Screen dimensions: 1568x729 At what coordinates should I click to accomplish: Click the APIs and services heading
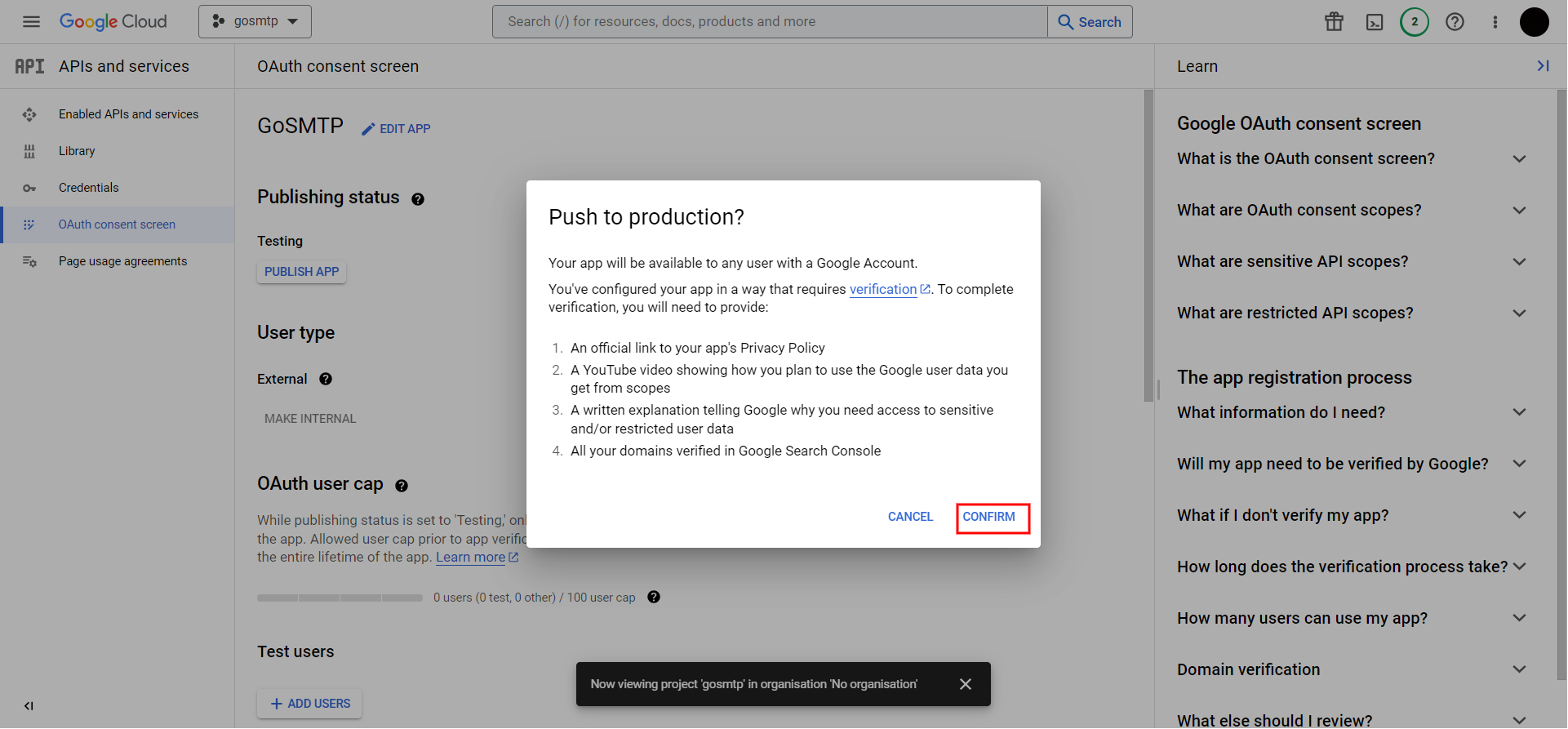click(x=124, y=66)
